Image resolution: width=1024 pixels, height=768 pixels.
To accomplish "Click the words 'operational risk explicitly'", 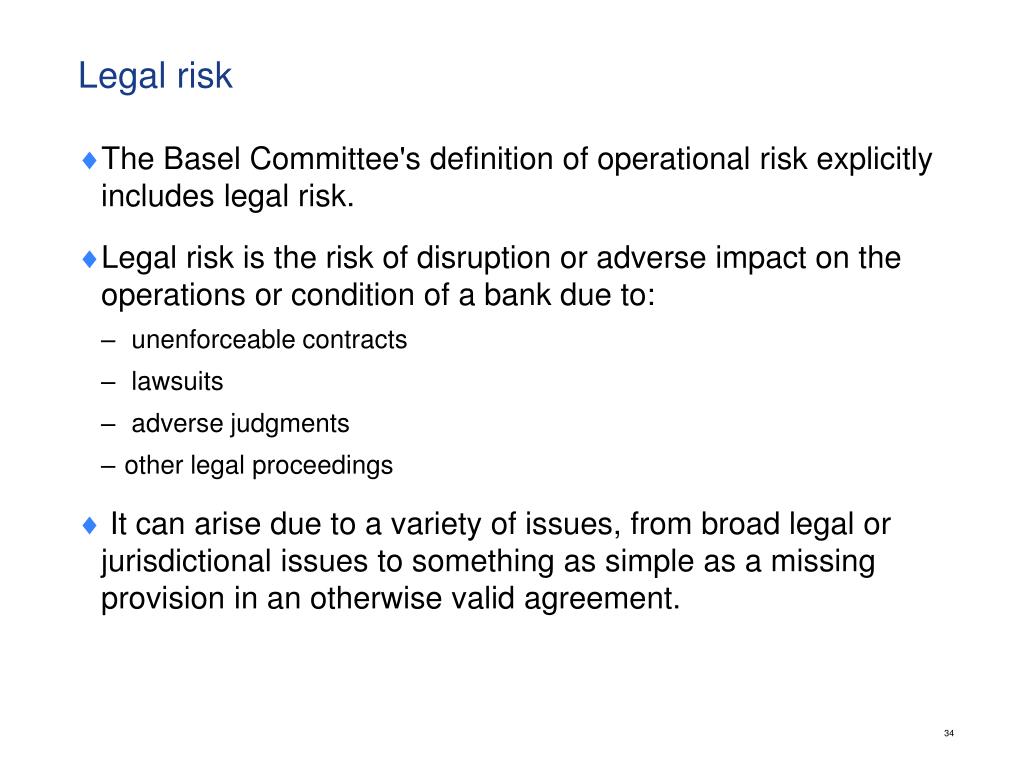I will pos(765,160).
